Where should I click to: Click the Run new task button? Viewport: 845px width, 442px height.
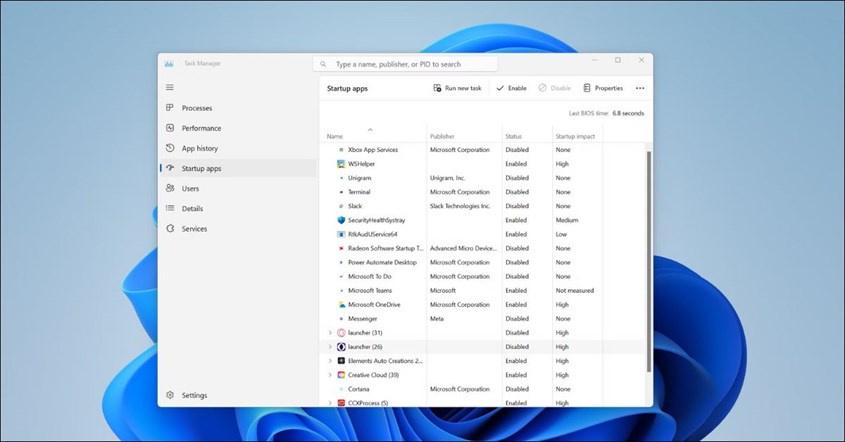[458, 88]
